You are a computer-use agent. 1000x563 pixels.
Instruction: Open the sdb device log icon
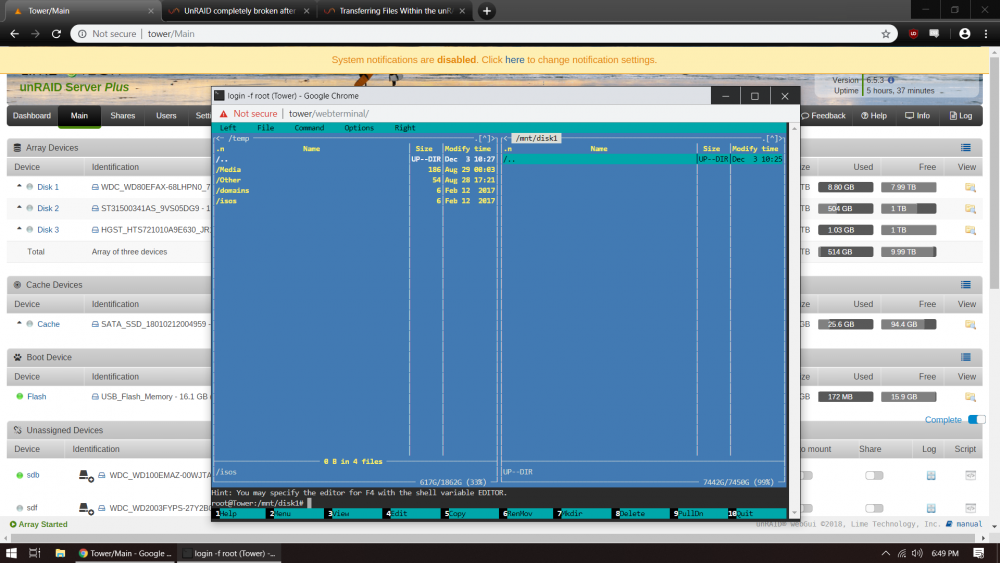[930, 476]
